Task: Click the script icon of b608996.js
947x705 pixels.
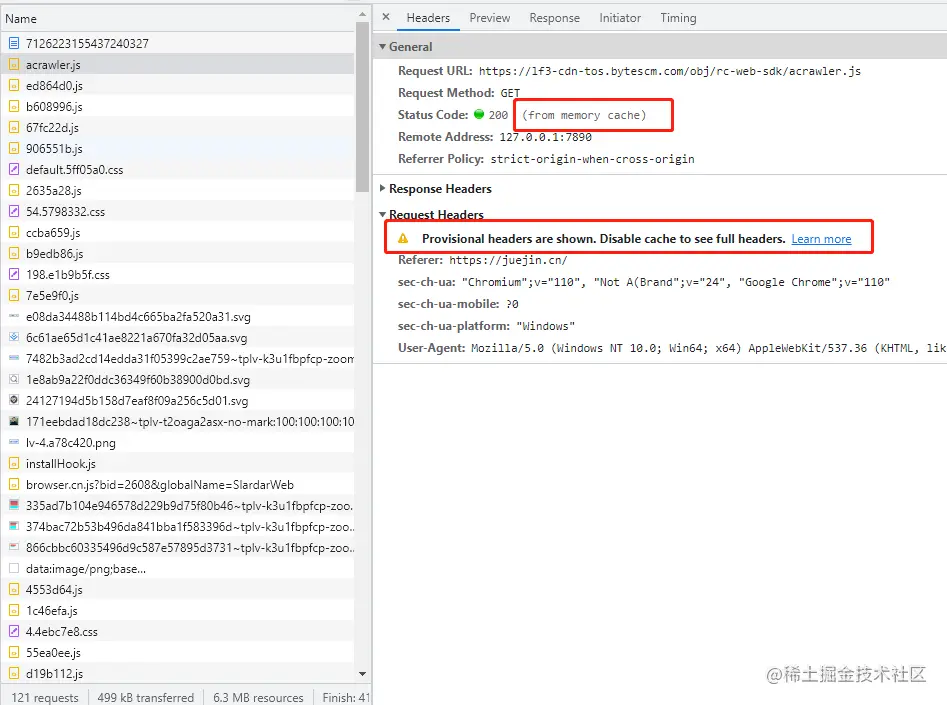Action: click(14, 106)
